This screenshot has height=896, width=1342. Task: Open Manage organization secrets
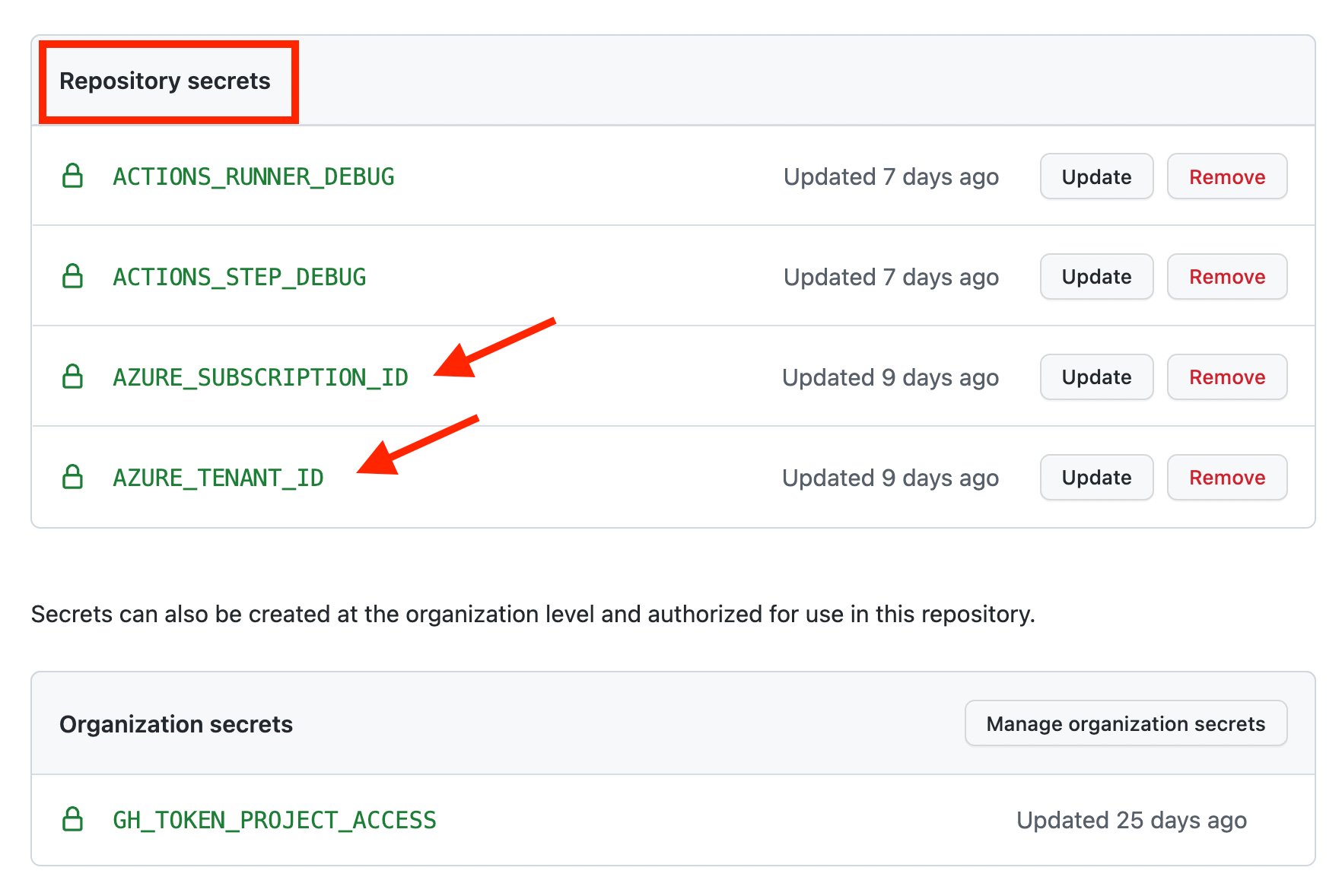1124,723
